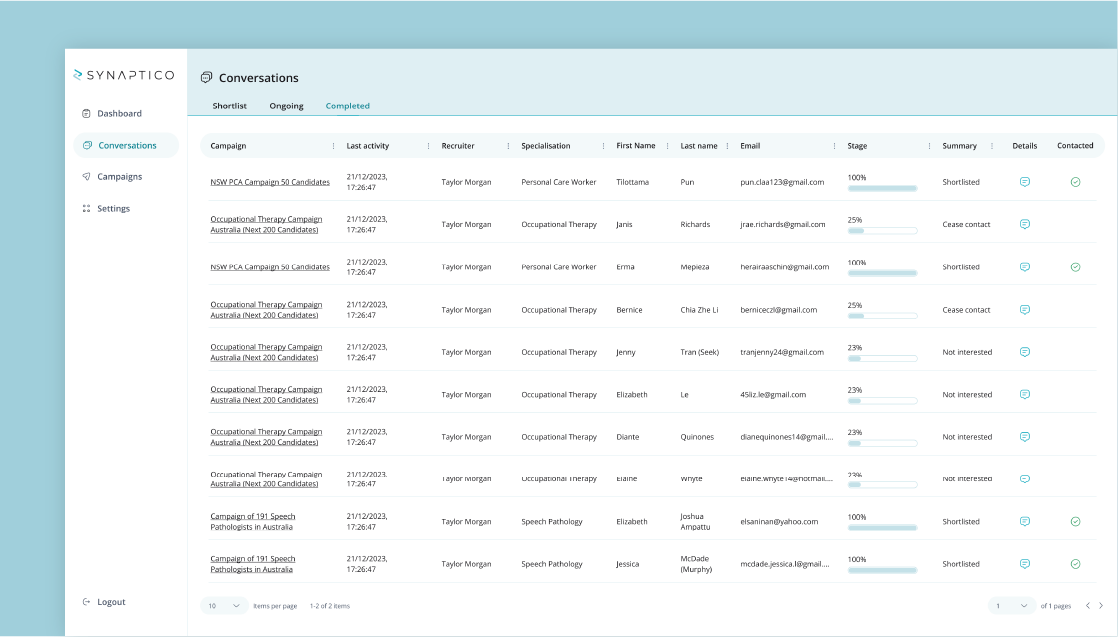
Task: Switch to the Ongoing tab
Action: pos(286,106)
